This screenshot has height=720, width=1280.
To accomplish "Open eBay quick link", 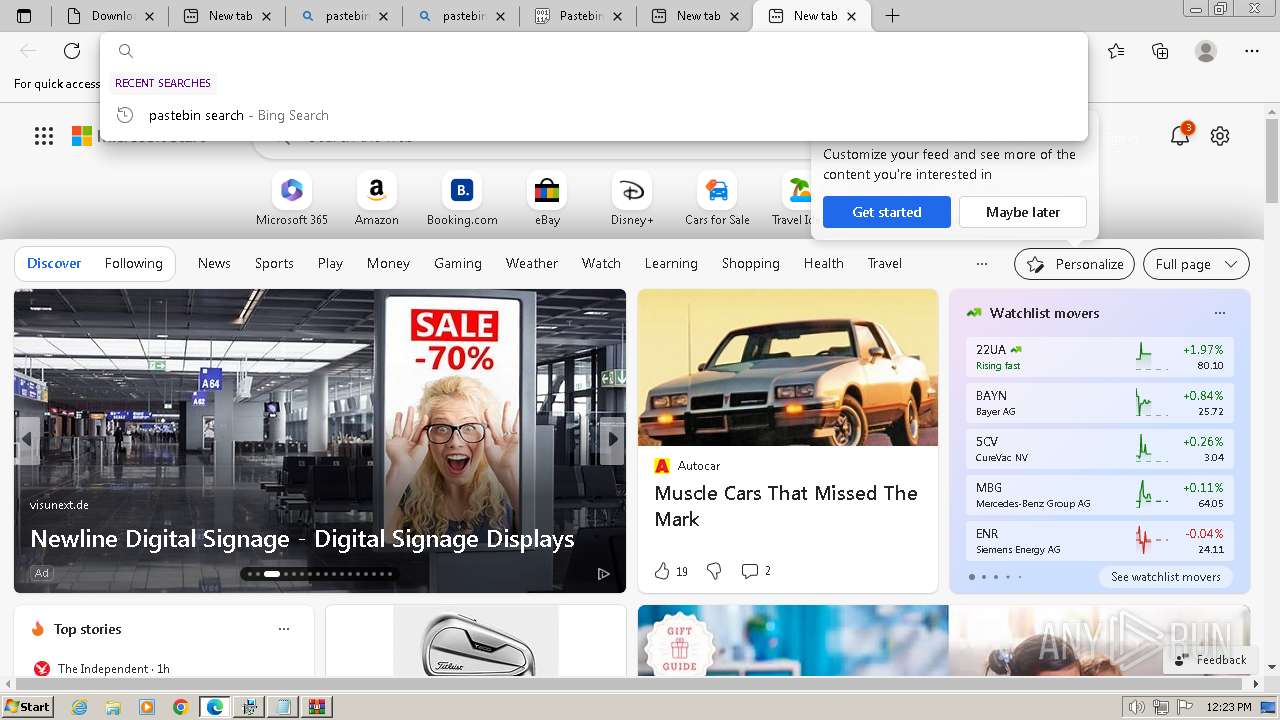I will [547, 199].
